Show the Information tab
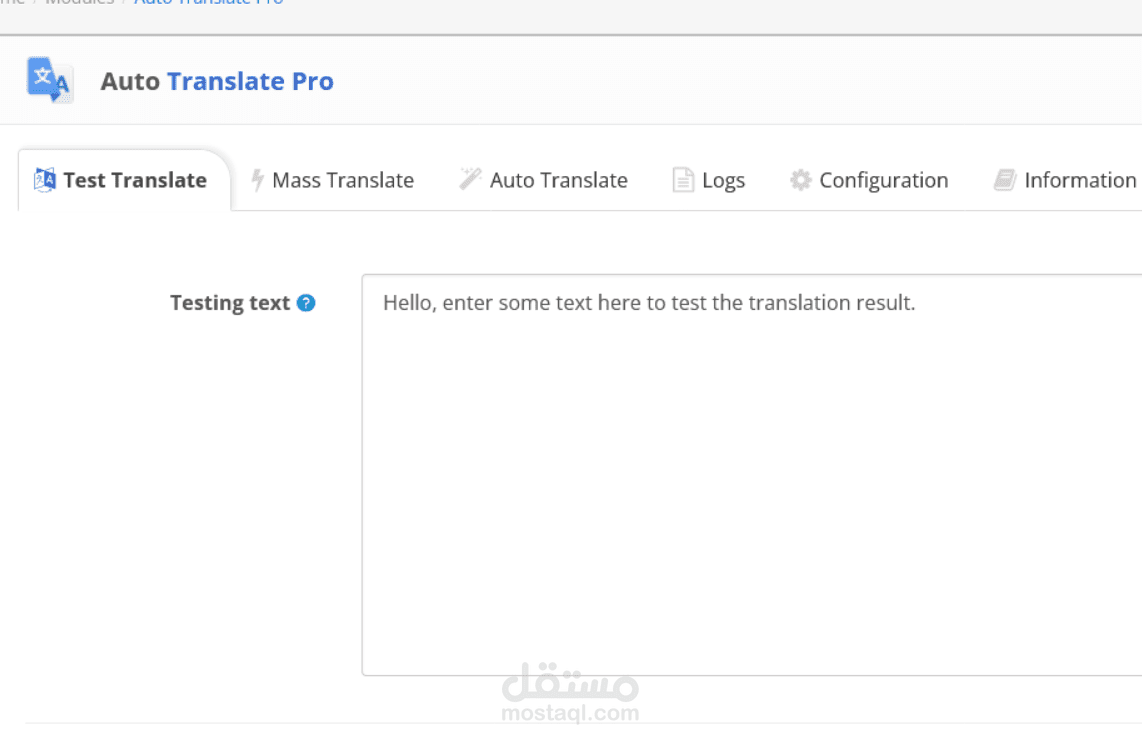 click(x=1065, y=180)
